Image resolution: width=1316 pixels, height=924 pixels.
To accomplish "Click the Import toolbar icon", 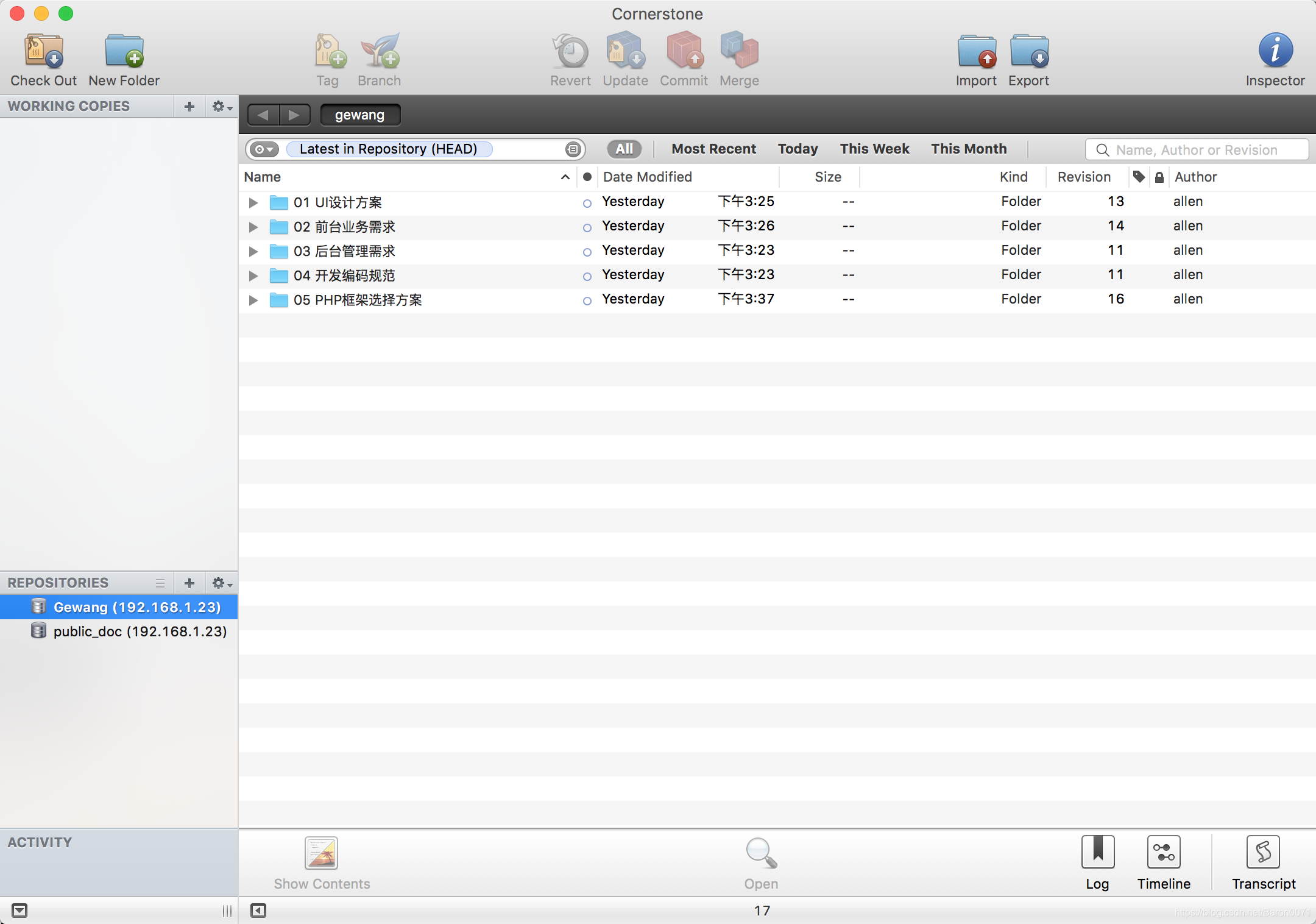I will tap(977, 51).
